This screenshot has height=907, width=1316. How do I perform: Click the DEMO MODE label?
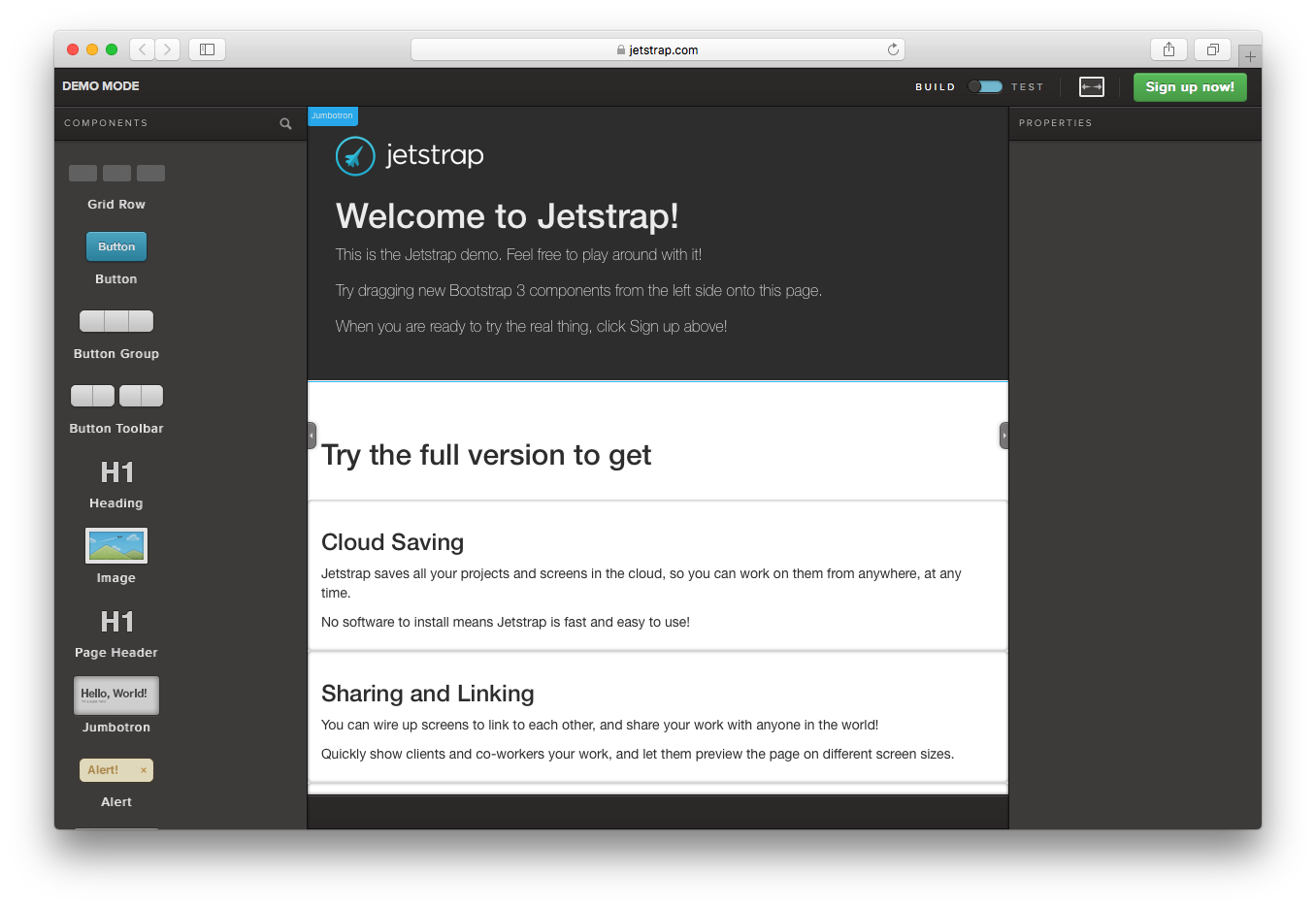click(x=101, y=86)
